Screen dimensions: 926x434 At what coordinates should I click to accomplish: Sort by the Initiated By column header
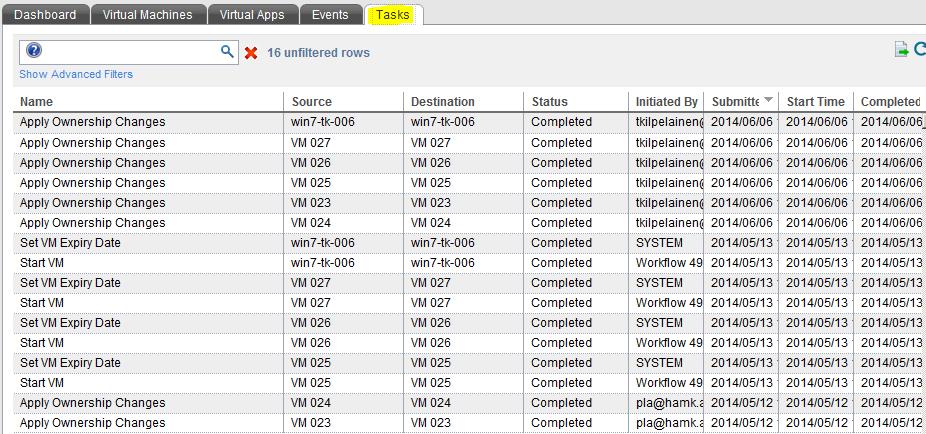point(667,102)
